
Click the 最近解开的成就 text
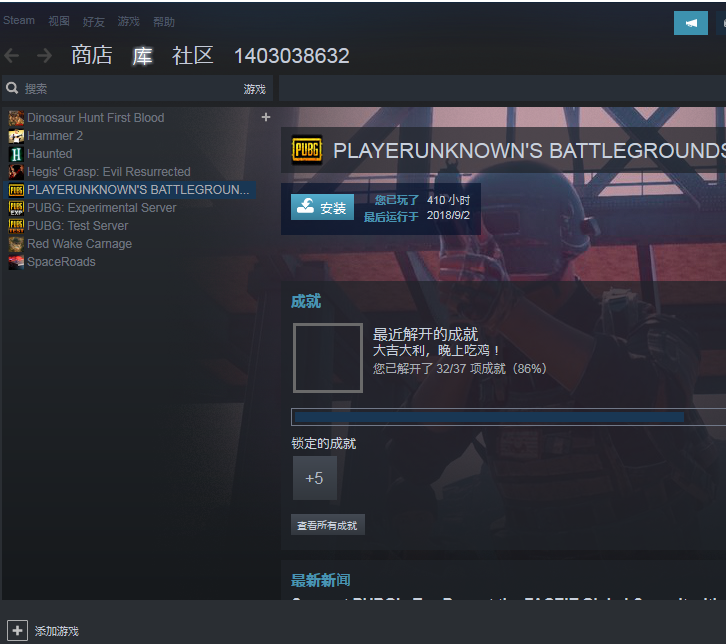(426, 334)
